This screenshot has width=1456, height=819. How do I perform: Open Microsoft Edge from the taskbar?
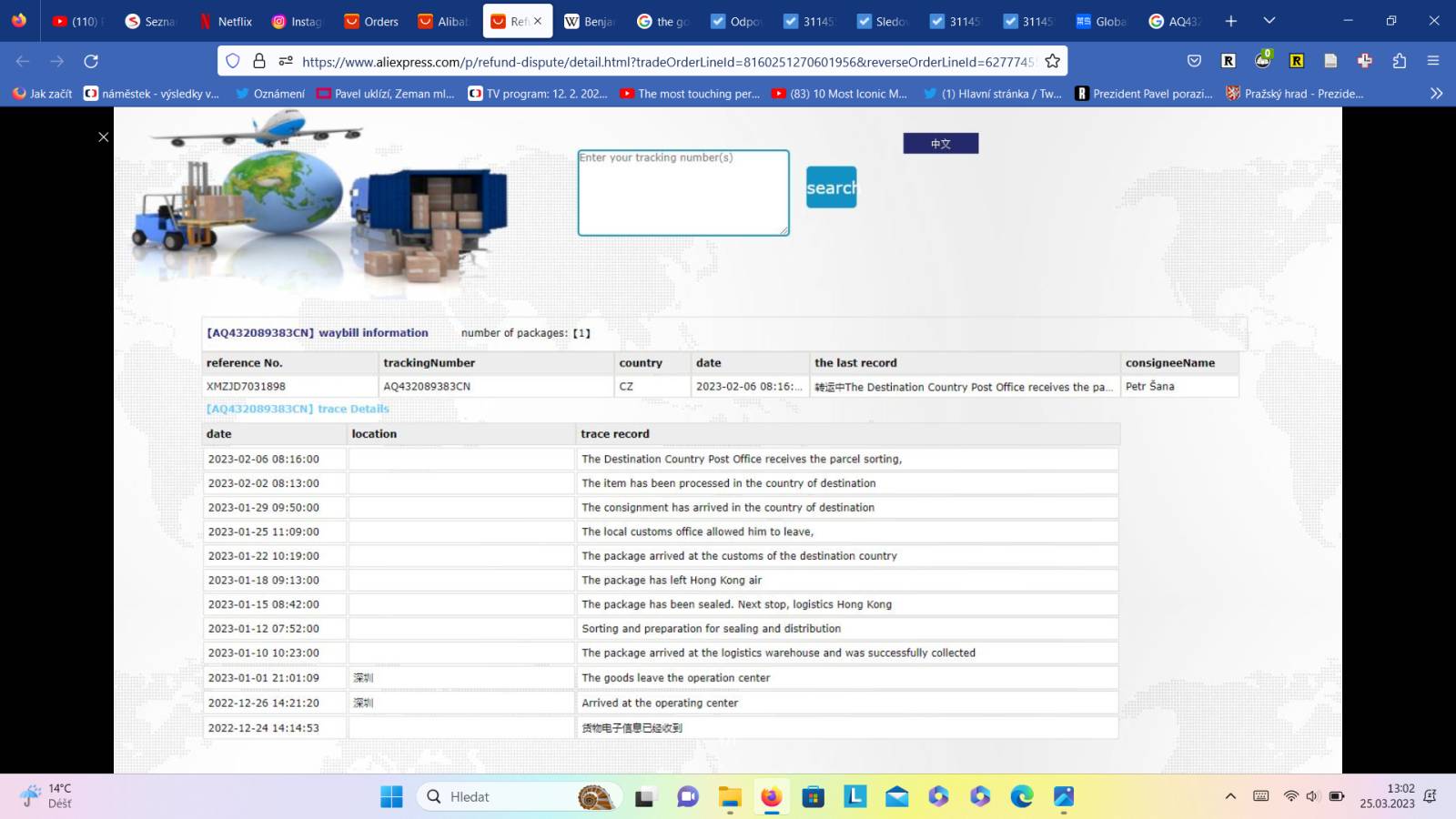(1022, 797)
